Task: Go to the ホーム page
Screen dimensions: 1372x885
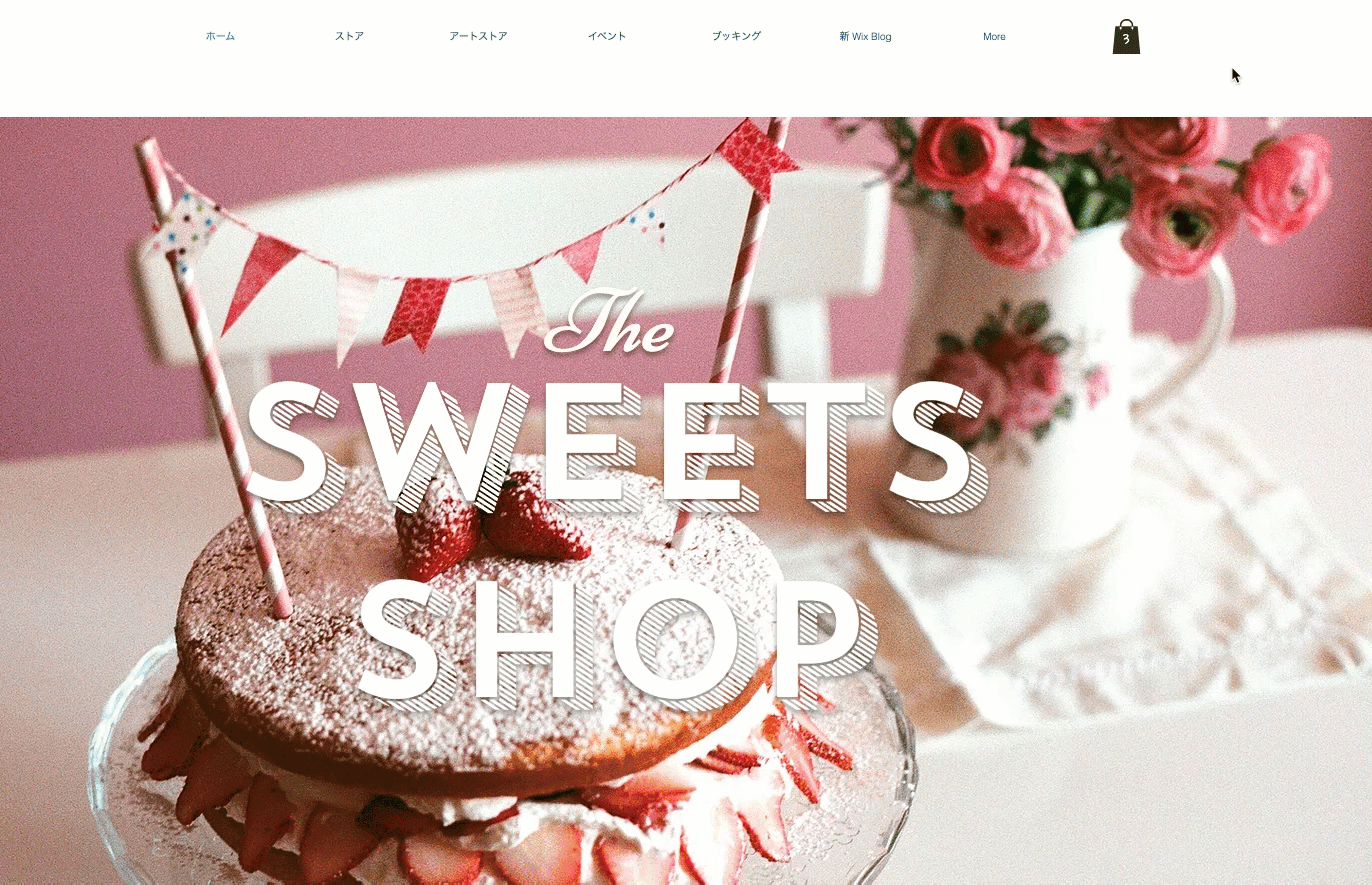Action: click(x=220, y=36)
